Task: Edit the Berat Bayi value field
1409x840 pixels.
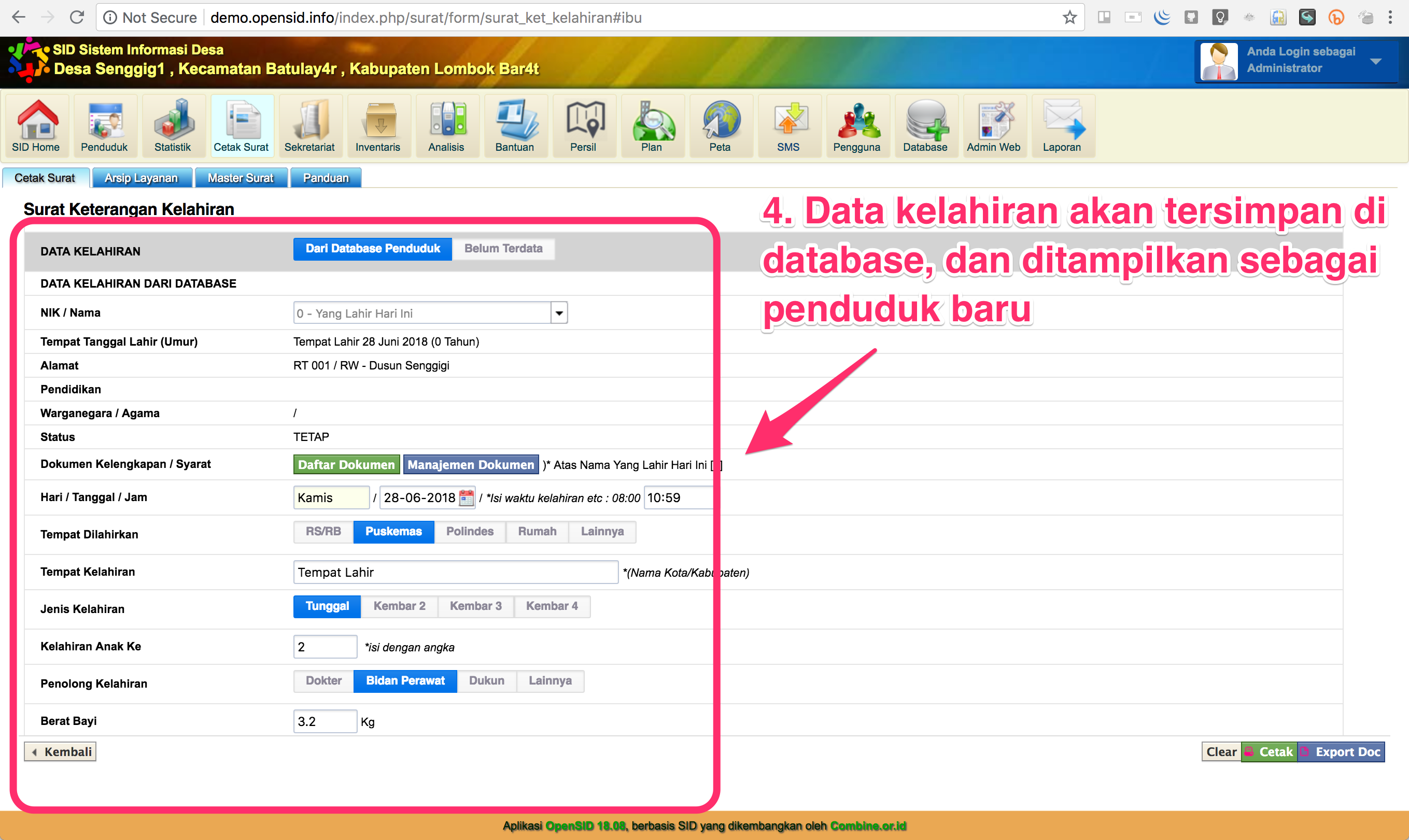Action: [x=325, y=721]
